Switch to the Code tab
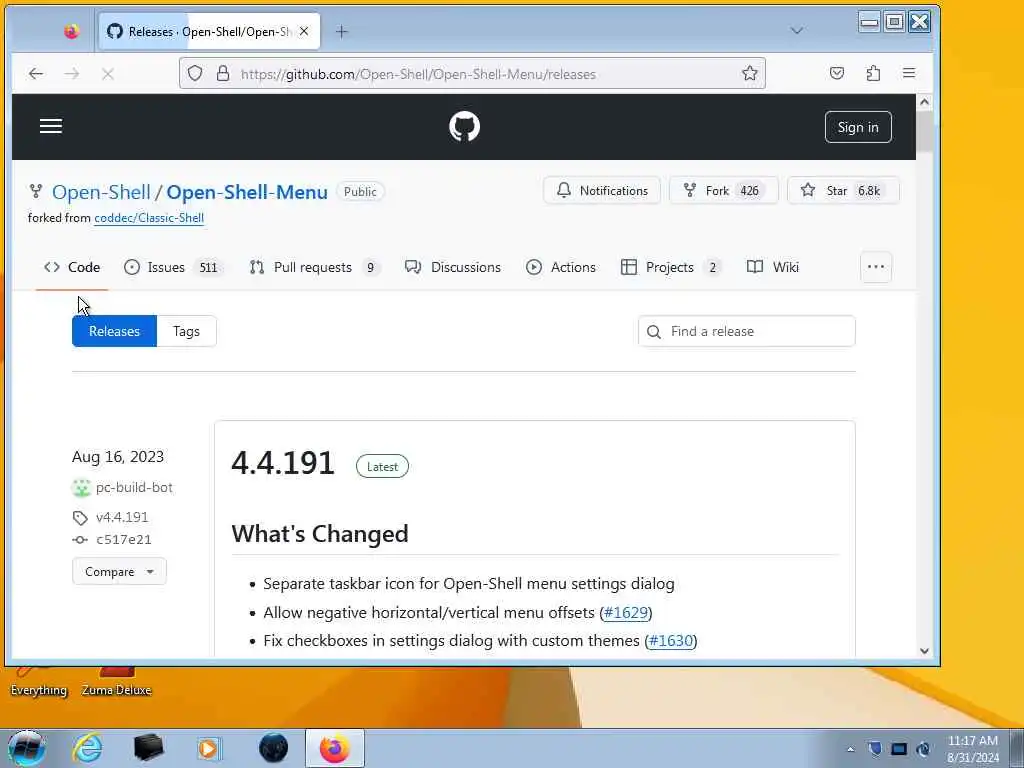The width and height of the screenshot is (1024, 768). tap(72, 267)
